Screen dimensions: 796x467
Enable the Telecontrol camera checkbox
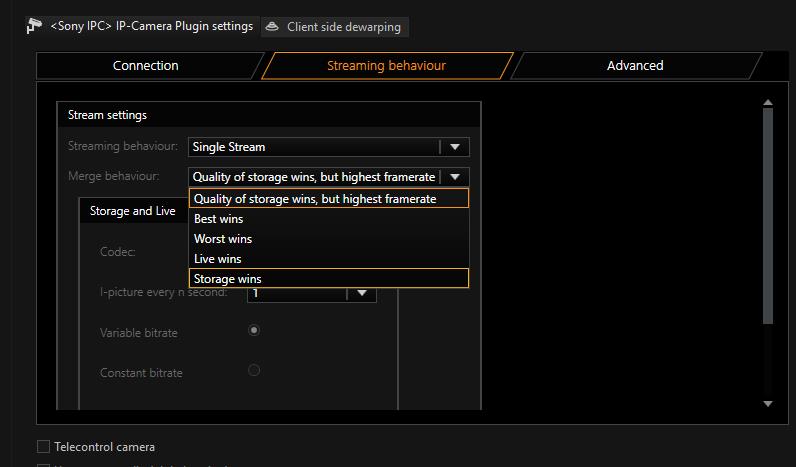tap(43, 447)
